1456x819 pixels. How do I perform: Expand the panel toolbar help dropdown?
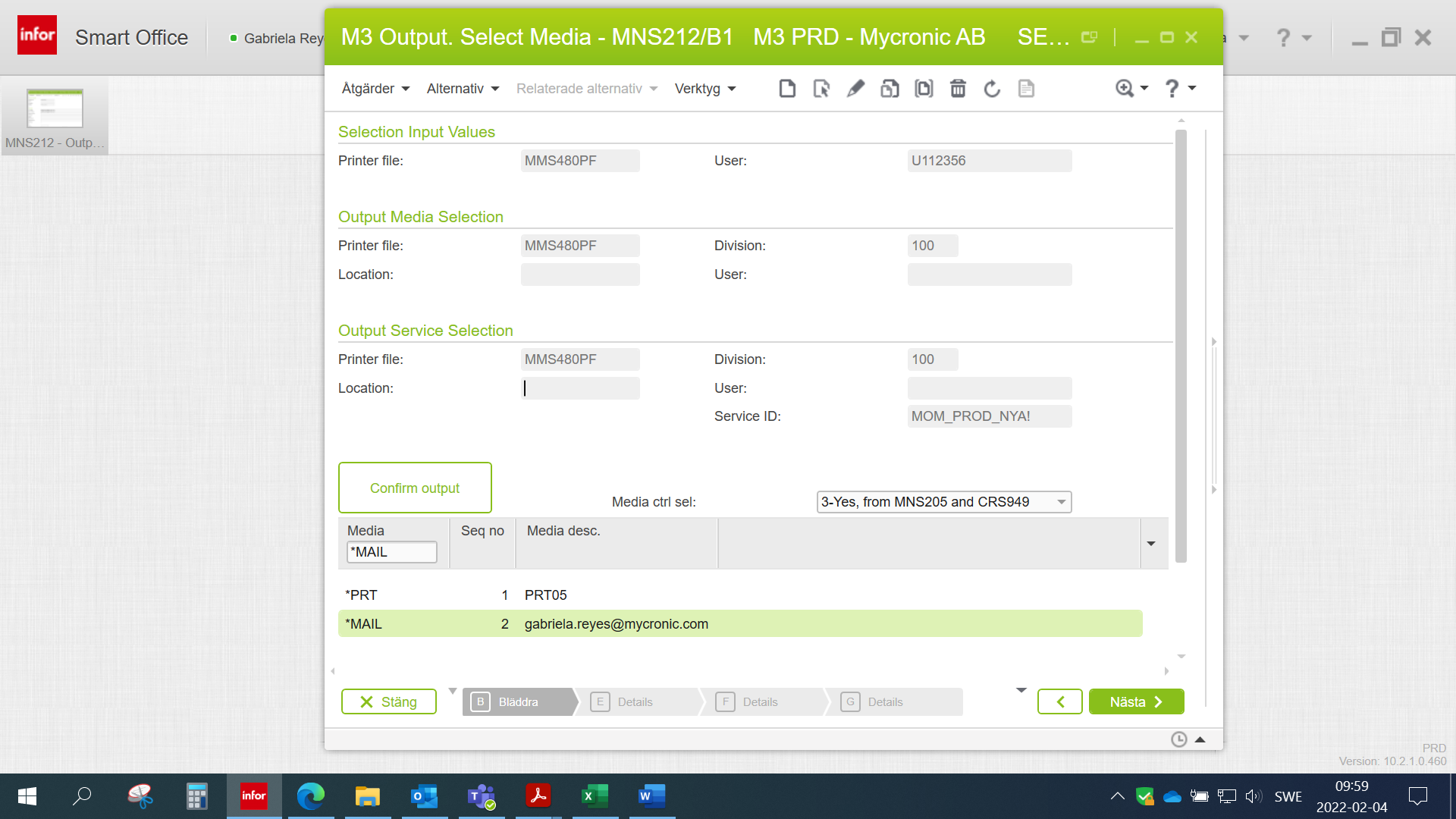coord(1192,89)
